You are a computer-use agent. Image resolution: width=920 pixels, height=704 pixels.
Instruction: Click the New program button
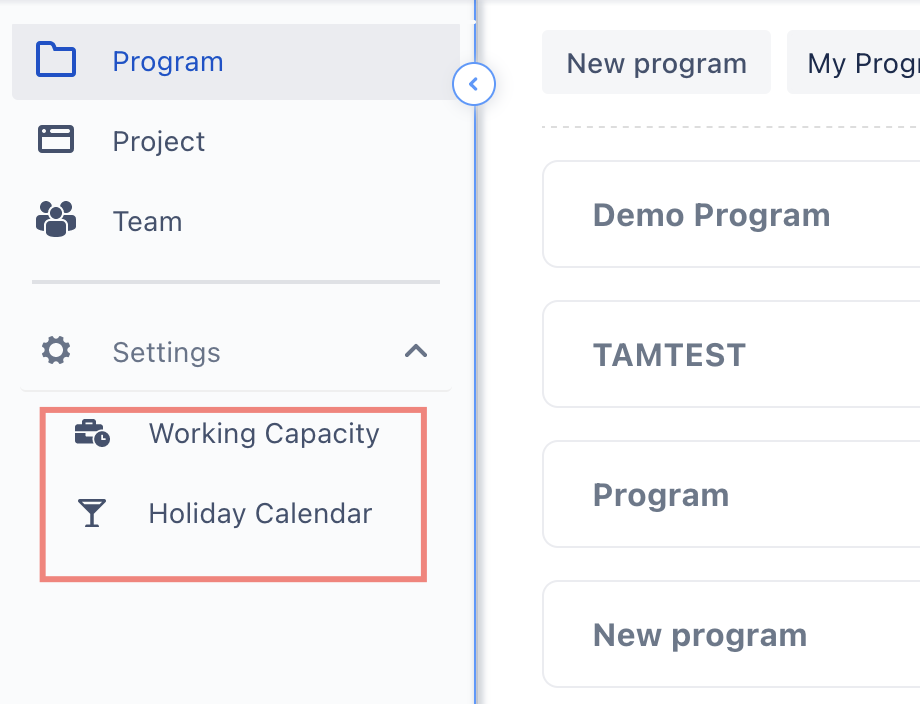click(x=656, y=62)
